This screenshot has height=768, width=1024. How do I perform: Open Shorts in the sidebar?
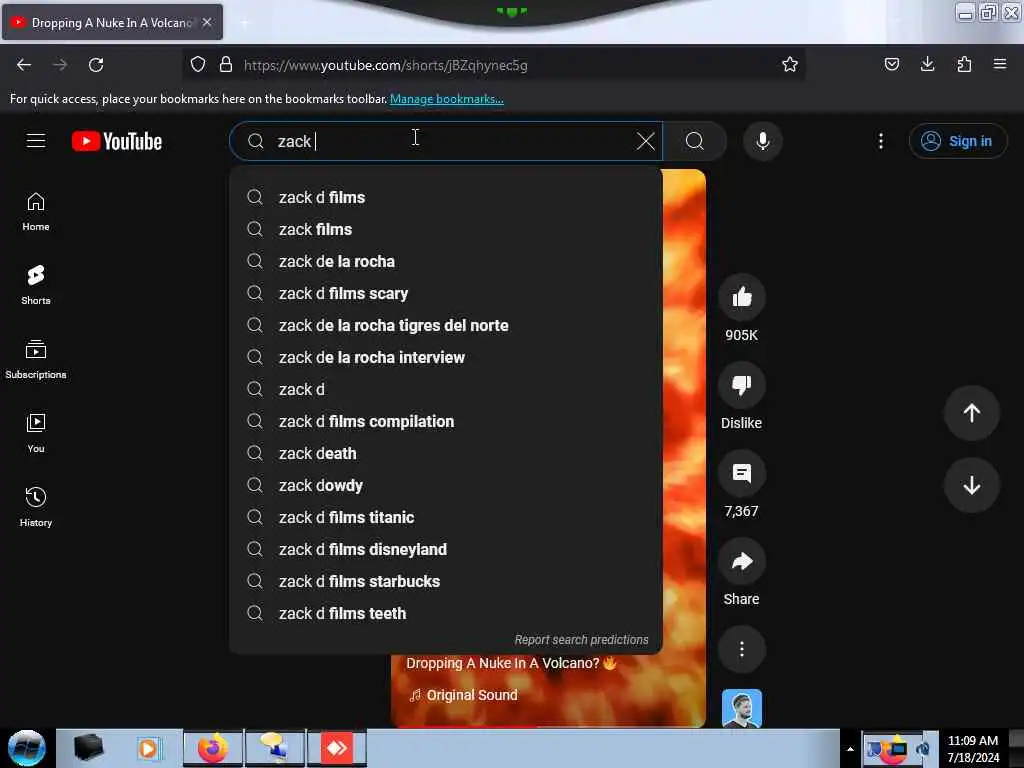pyautogui.click(x=36, y=285)
